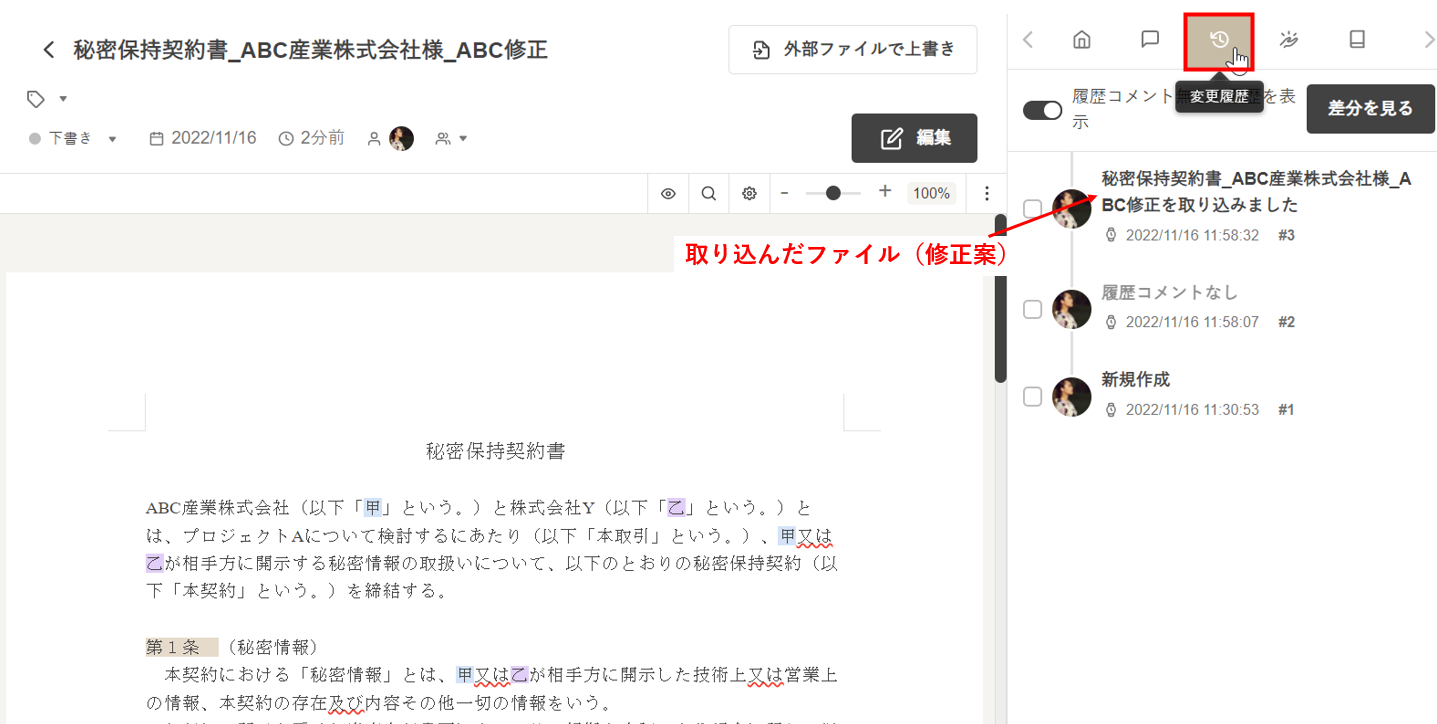Open the change history clock tab

[1218, 41]
